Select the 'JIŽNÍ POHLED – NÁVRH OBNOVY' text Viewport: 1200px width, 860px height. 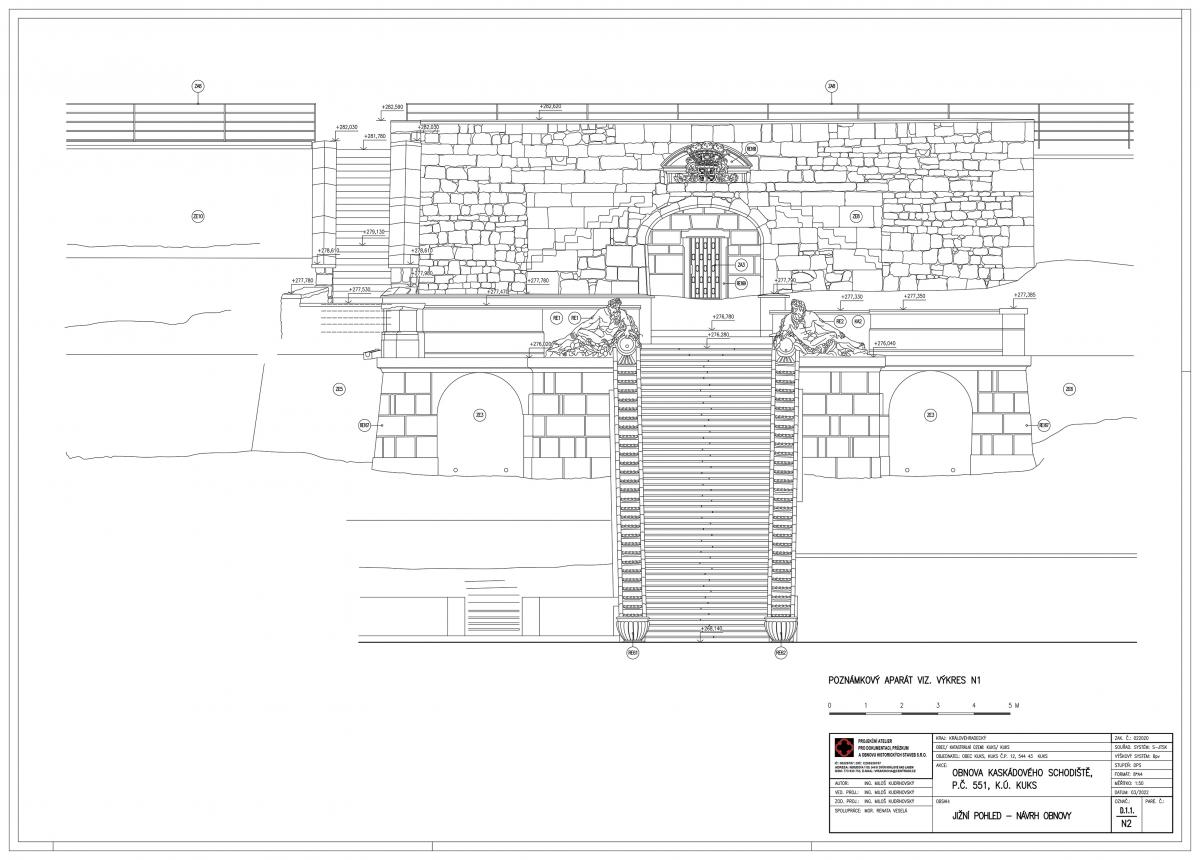[x=1003, y=817]
